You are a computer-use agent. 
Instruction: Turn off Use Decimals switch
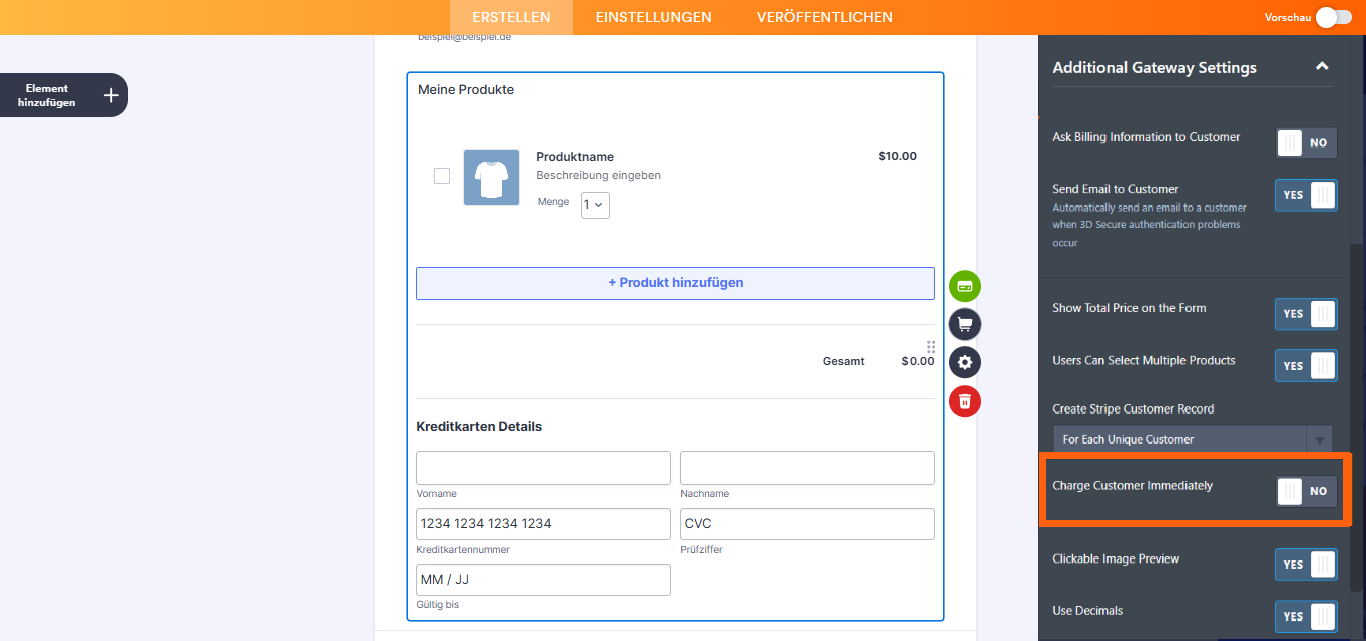click(1306, 617)
